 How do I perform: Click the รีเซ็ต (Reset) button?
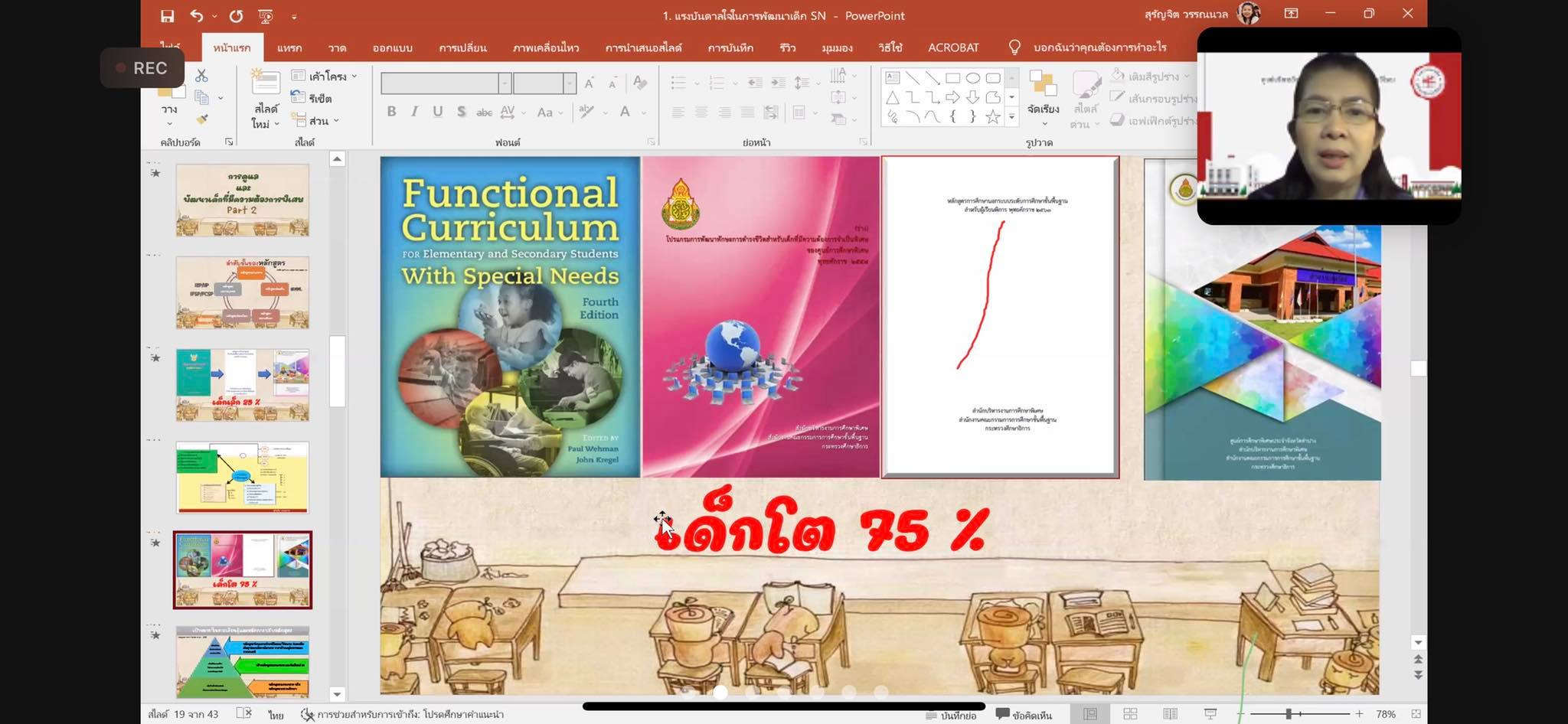(312, 98)
